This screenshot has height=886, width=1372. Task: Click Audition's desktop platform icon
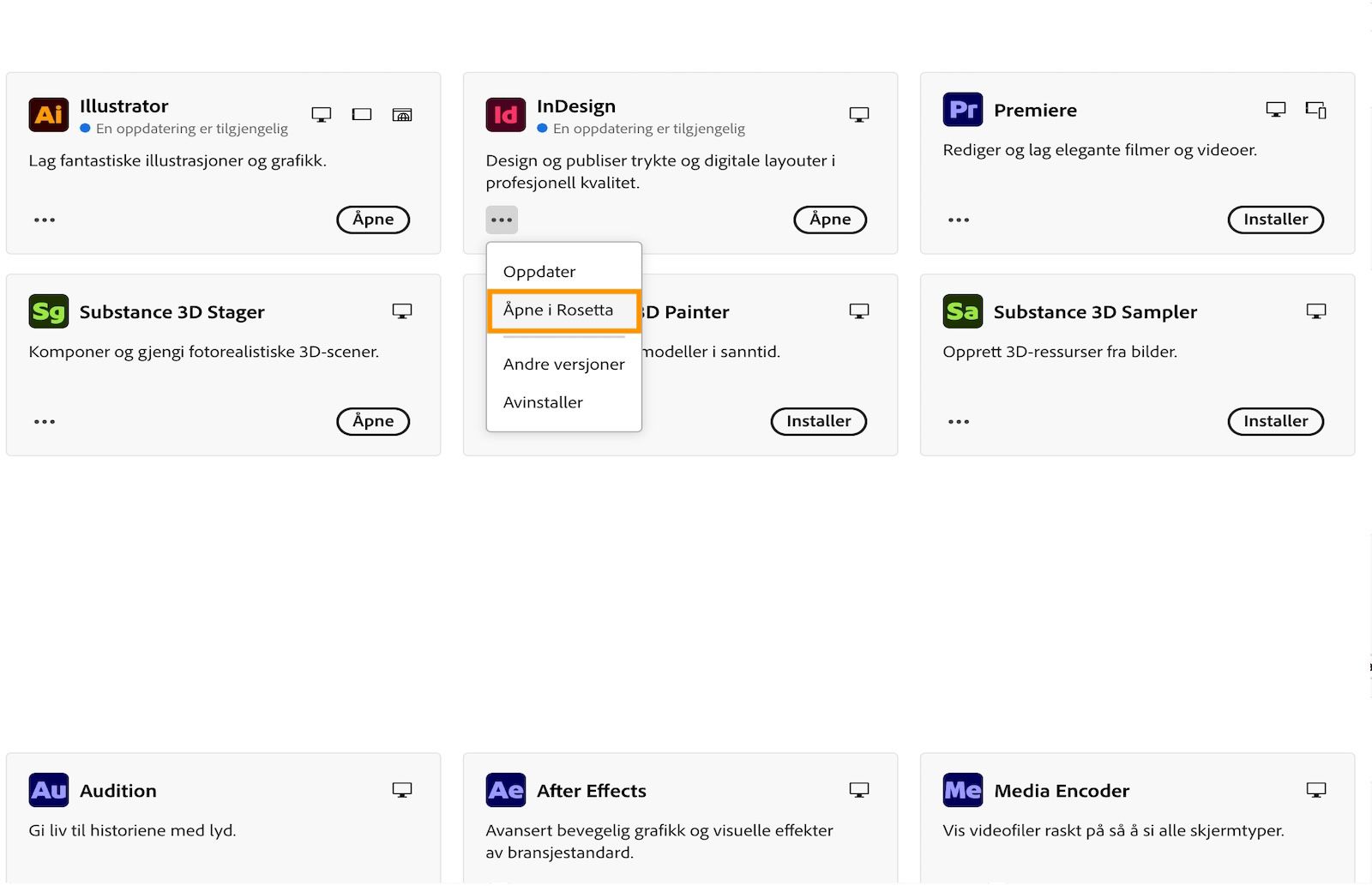(402, 790)
